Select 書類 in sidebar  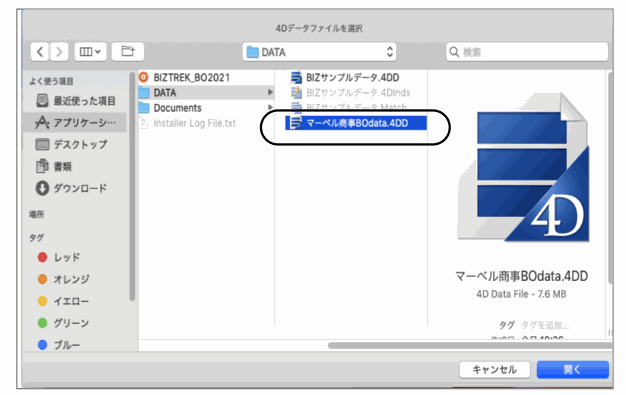[x=75, y=166]
